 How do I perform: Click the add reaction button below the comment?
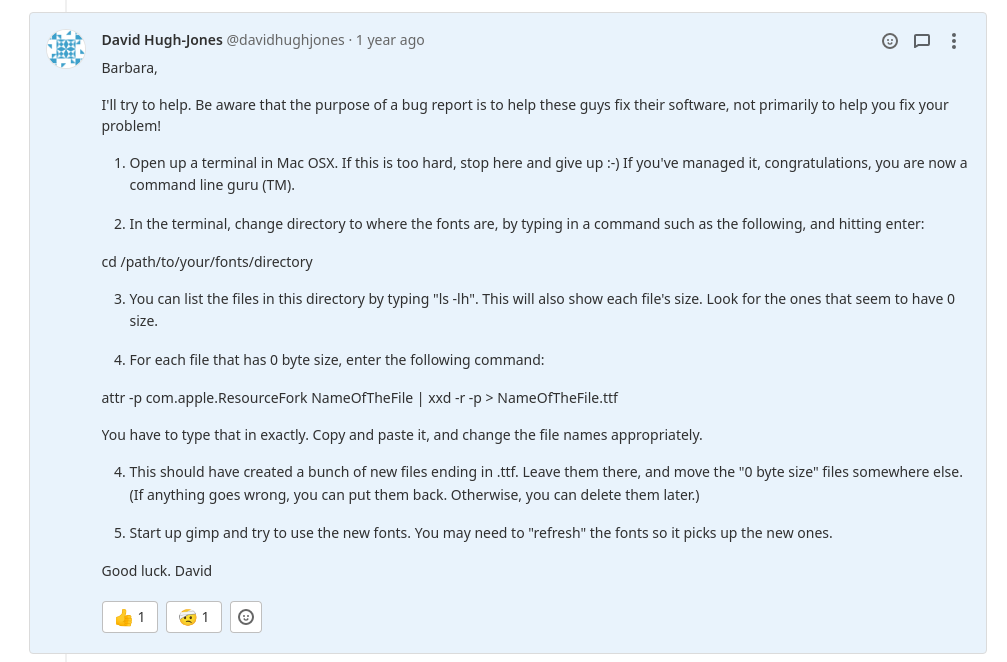[246, 617]
